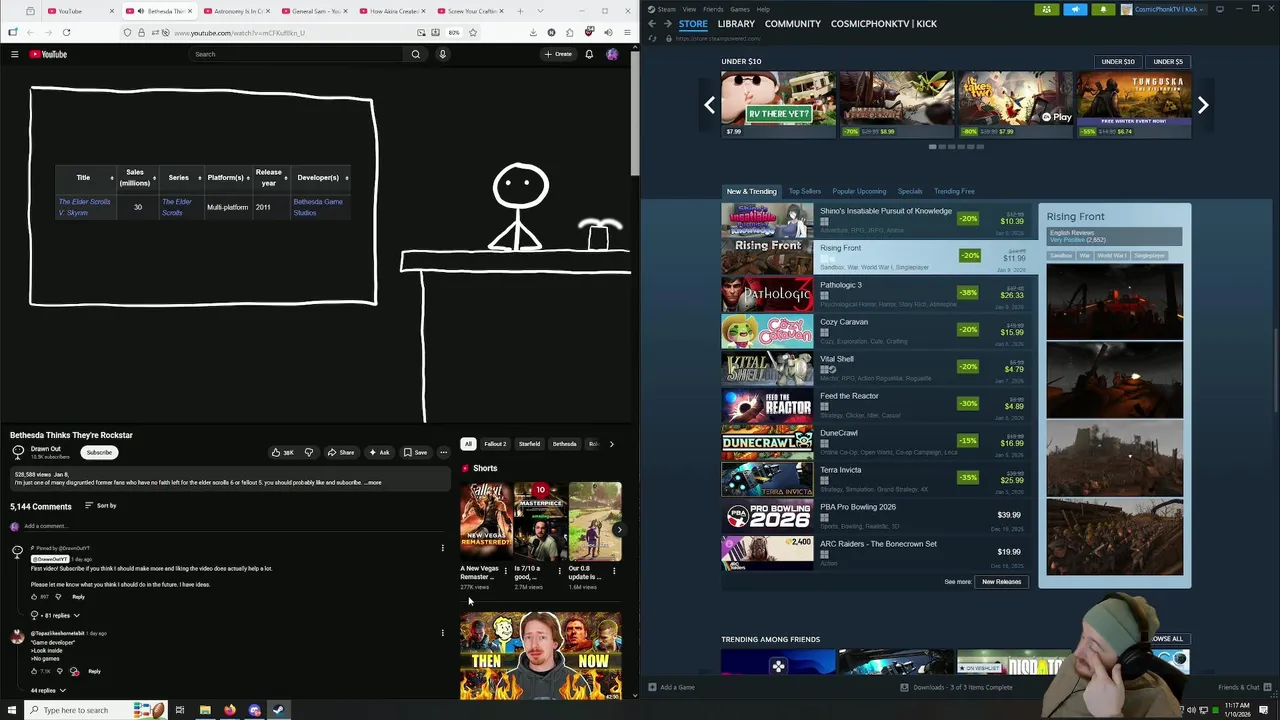
Task: Toggle Under $10 price filter in Steam
Action: pyautogui.click(x=1118, y=62)
